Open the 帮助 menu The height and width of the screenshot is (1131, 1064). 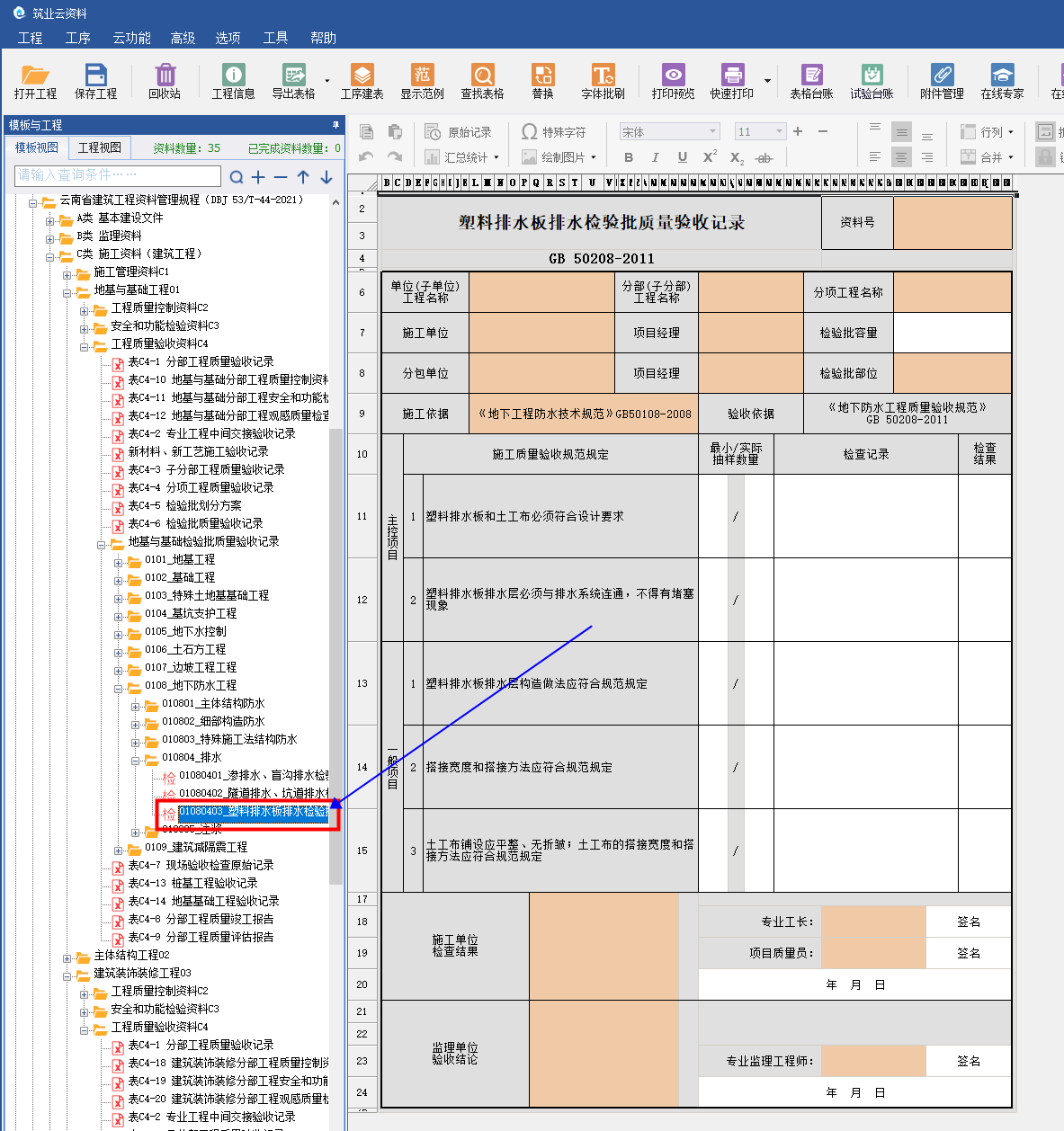click(323, 38)
